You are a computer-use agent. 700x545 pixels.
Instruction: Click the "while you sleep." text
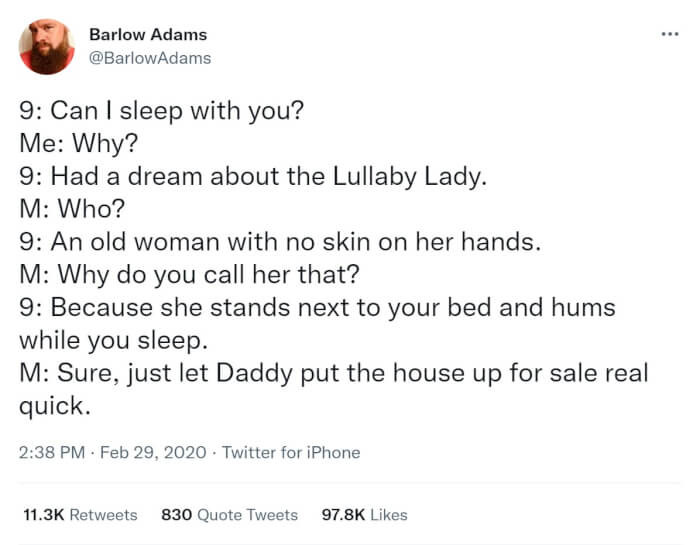pyautogui.click(x=113, y=341)
